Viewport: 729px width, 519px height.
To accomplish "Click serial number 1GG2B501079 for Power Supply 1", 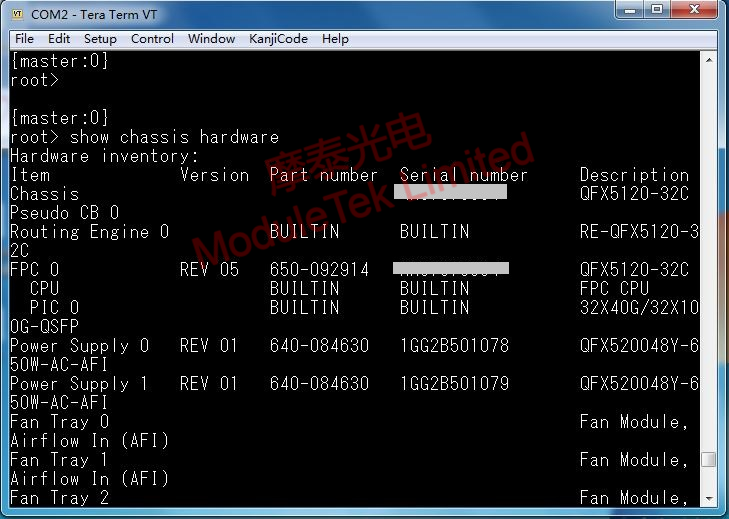I will [x=454, y=384].
